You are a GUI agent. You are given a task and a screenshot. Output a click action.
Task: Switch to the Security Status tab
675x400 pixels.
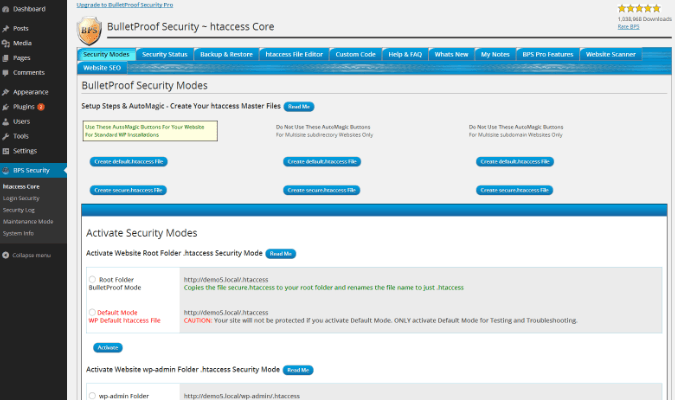point(165,54)
